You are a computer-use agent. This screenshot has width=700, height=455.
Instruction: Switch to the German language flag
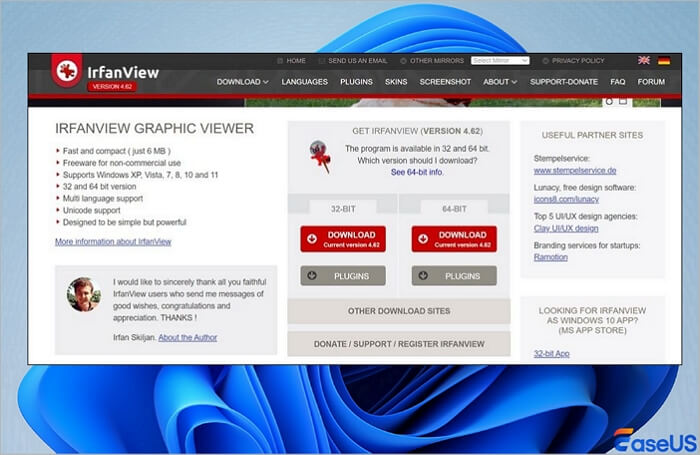coord(664,60)
